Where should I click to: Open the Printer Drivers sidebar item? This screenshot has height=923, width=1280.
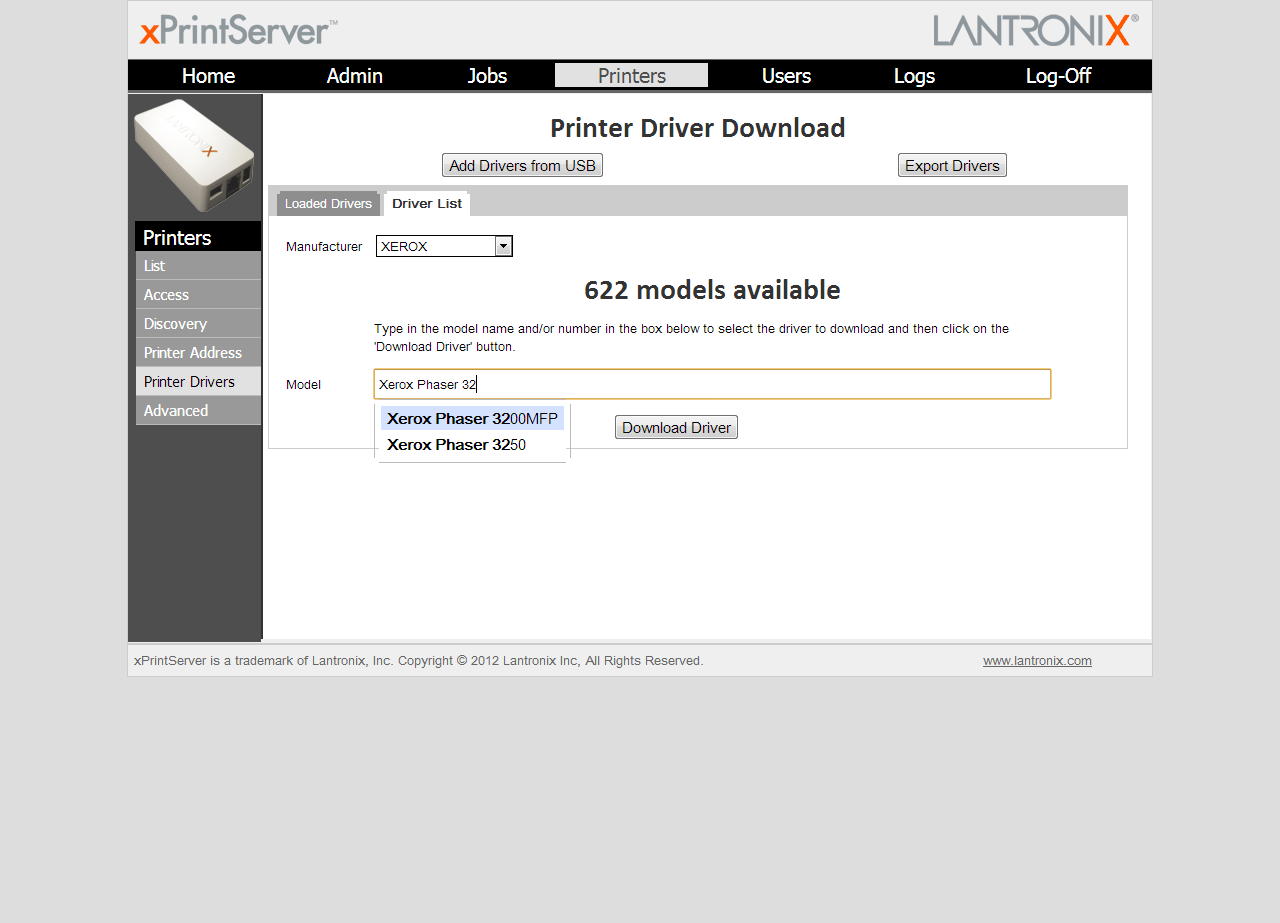pos(198,382)
